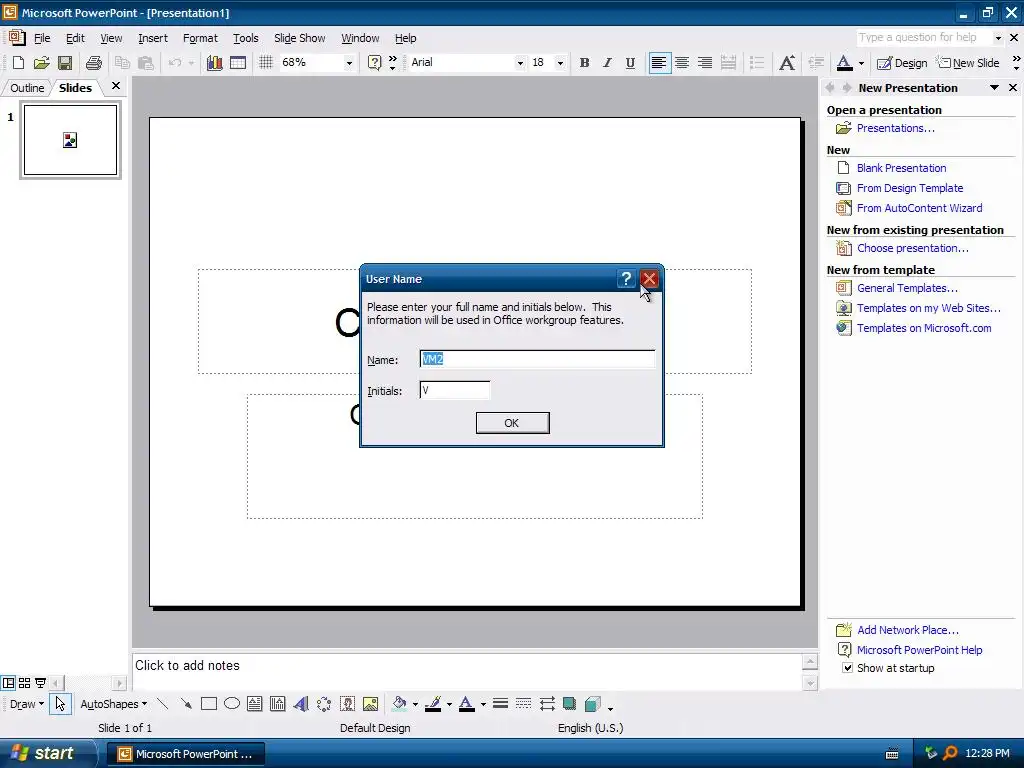Open the Fill Color dropdown arrow
1024x768 pixels.
tap(415, 704)
